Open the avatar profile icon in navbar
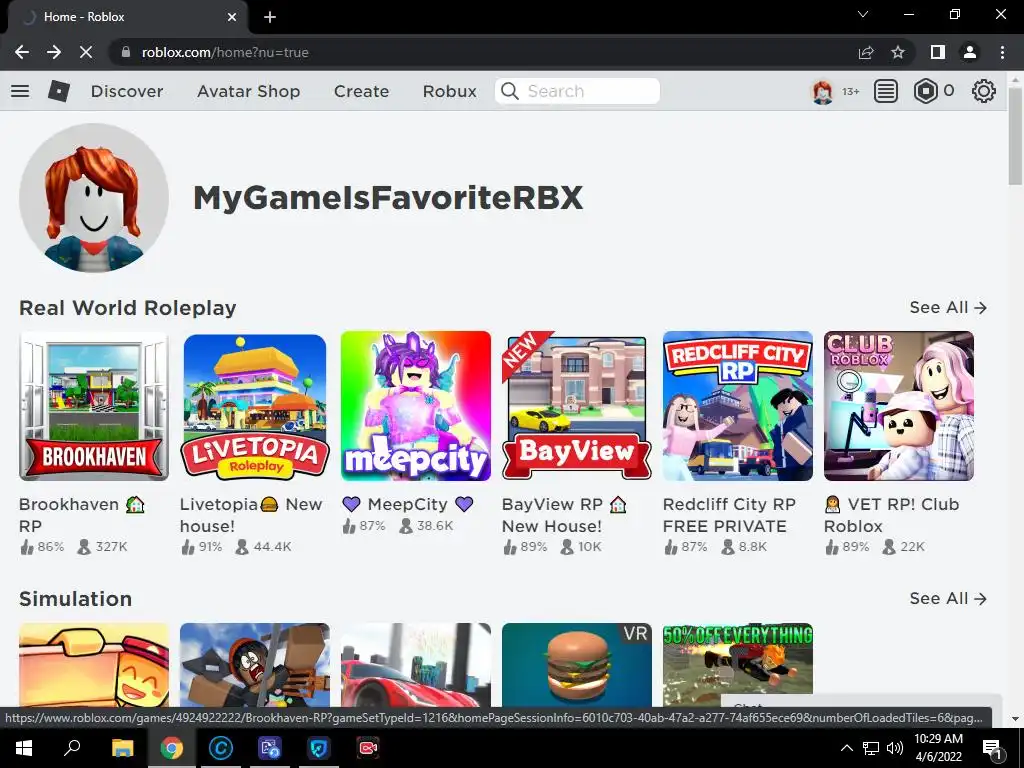The image size is (1024, 768). pos(822,91)
